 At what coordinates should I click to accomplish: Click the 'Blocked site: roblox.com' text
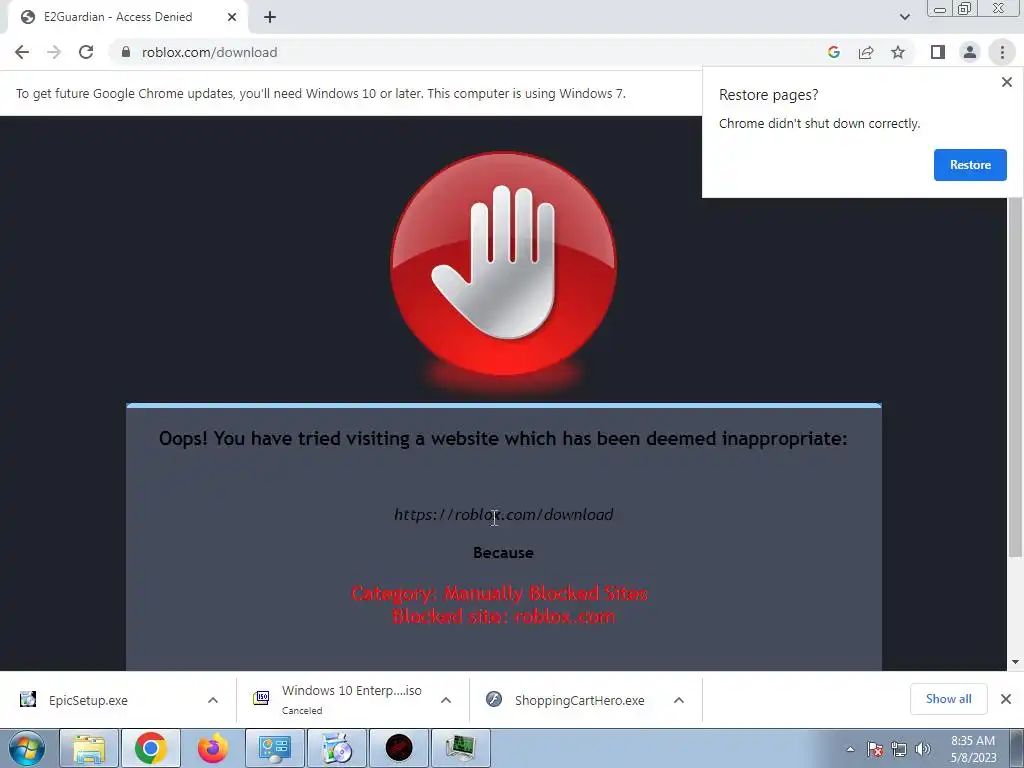click(x=504, y=616)
